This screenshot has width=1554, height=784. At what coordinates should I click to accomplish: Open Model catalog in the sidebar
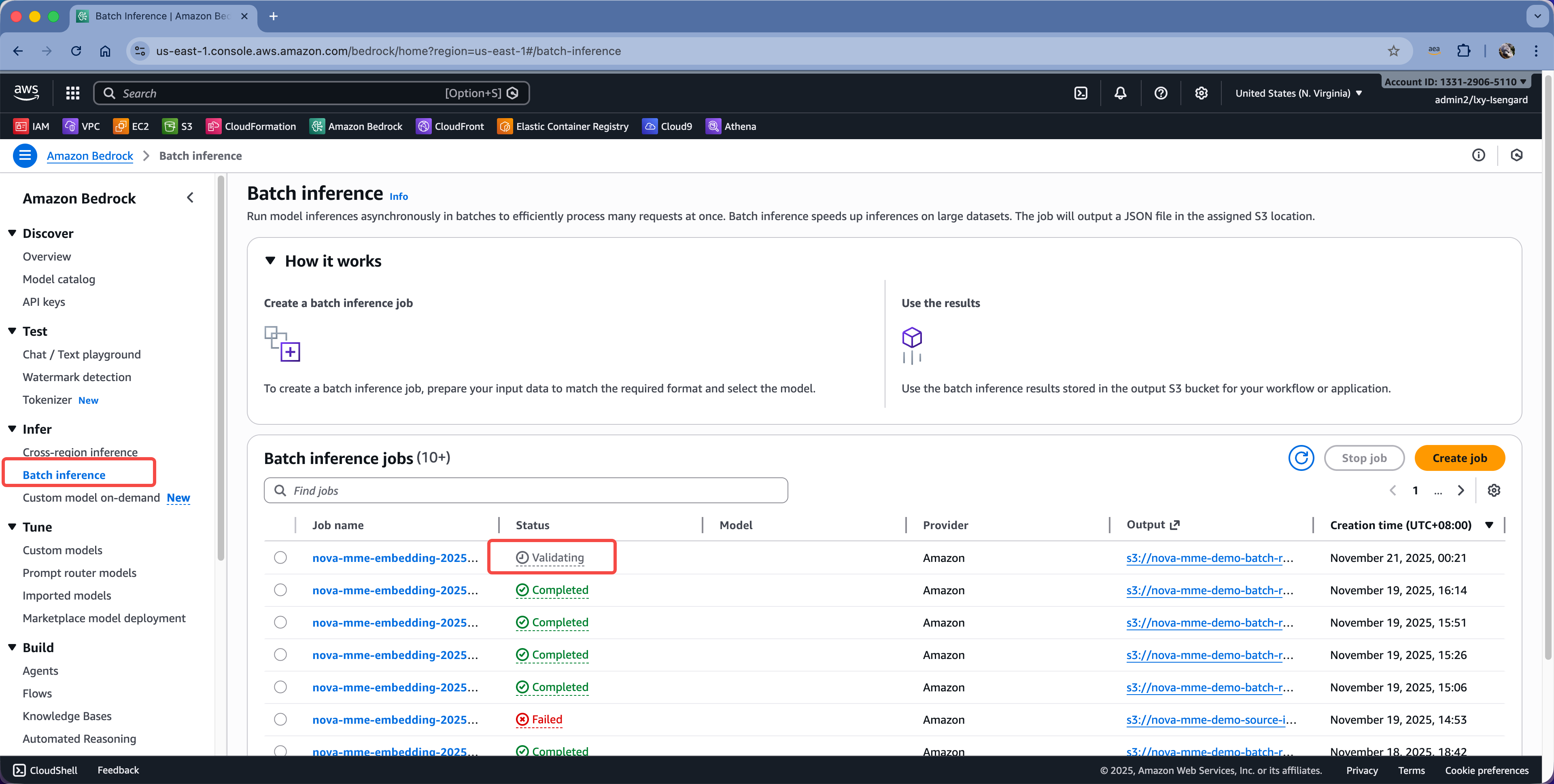[59, 279]
